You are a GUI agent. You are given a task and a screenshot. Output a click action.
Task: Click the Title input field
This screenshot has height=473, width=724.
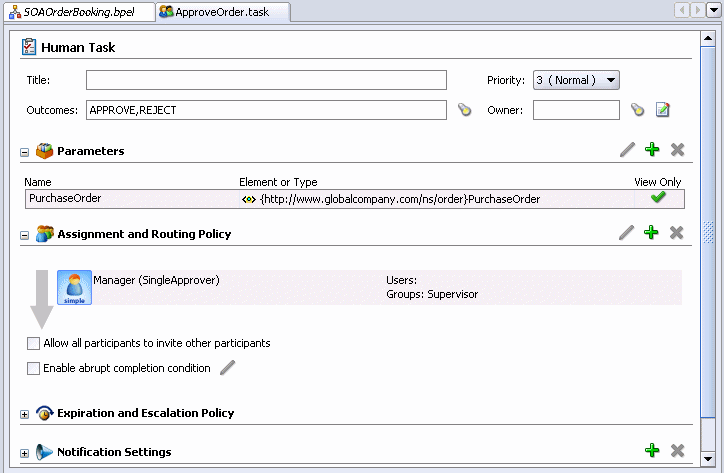[266, 80]
